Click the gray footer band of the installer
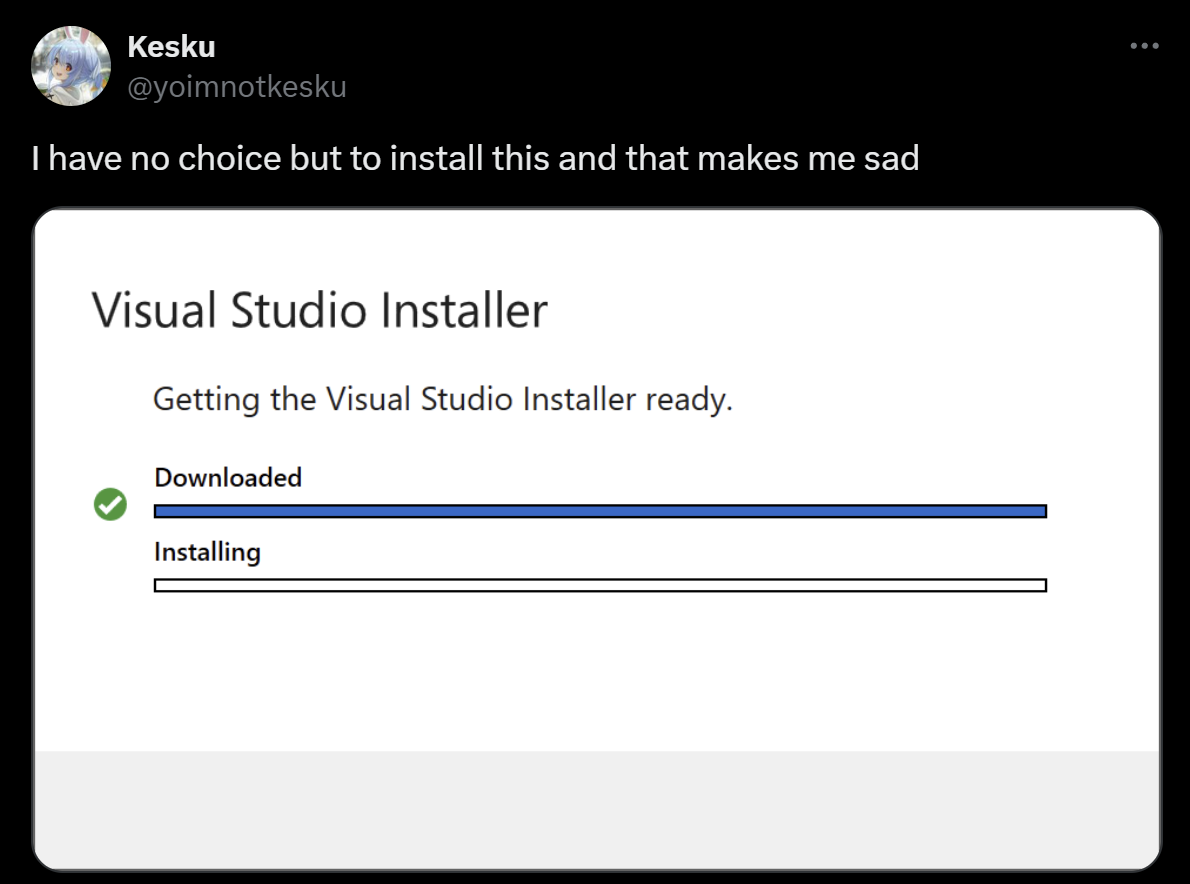 pos(597,810)
